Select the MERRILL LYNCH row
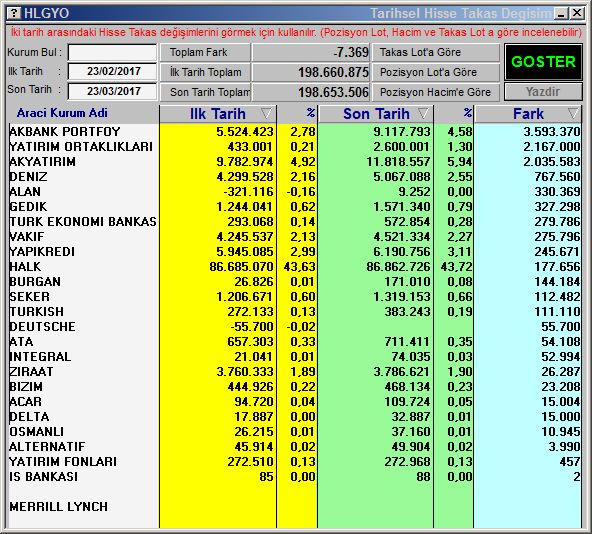This screenshot has height=534, width=592. coord(295,506)
